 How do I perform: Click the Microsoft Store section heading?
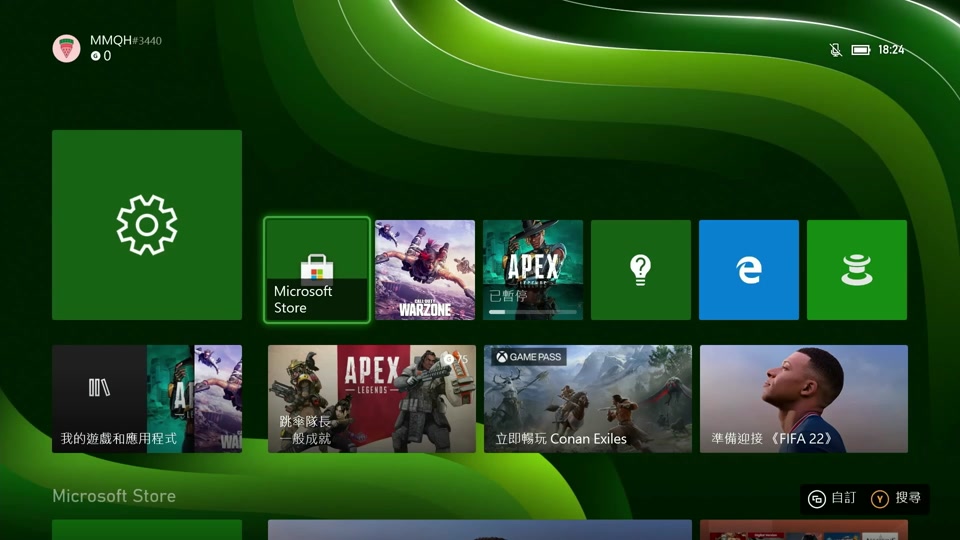114,496
